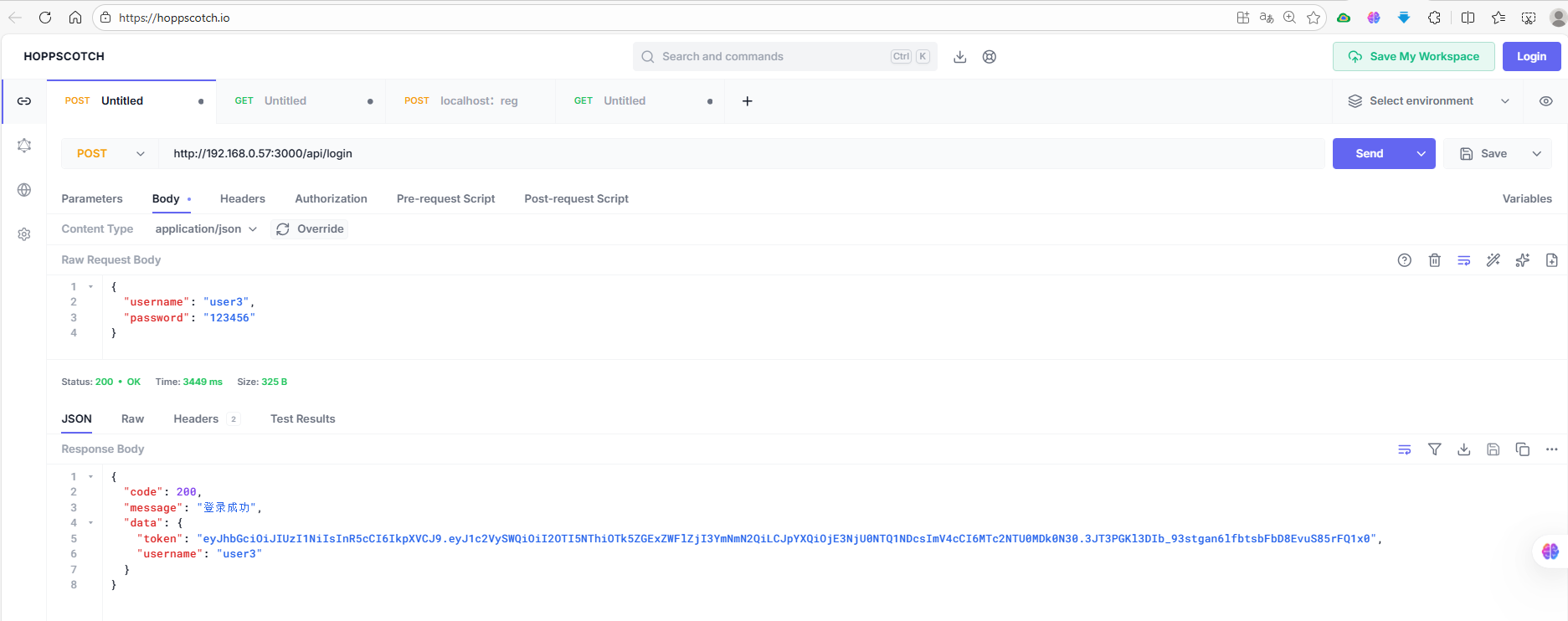This screenshot has width=1568, height=621.
Task: Add a new request tab
Action: pos(748,101)
